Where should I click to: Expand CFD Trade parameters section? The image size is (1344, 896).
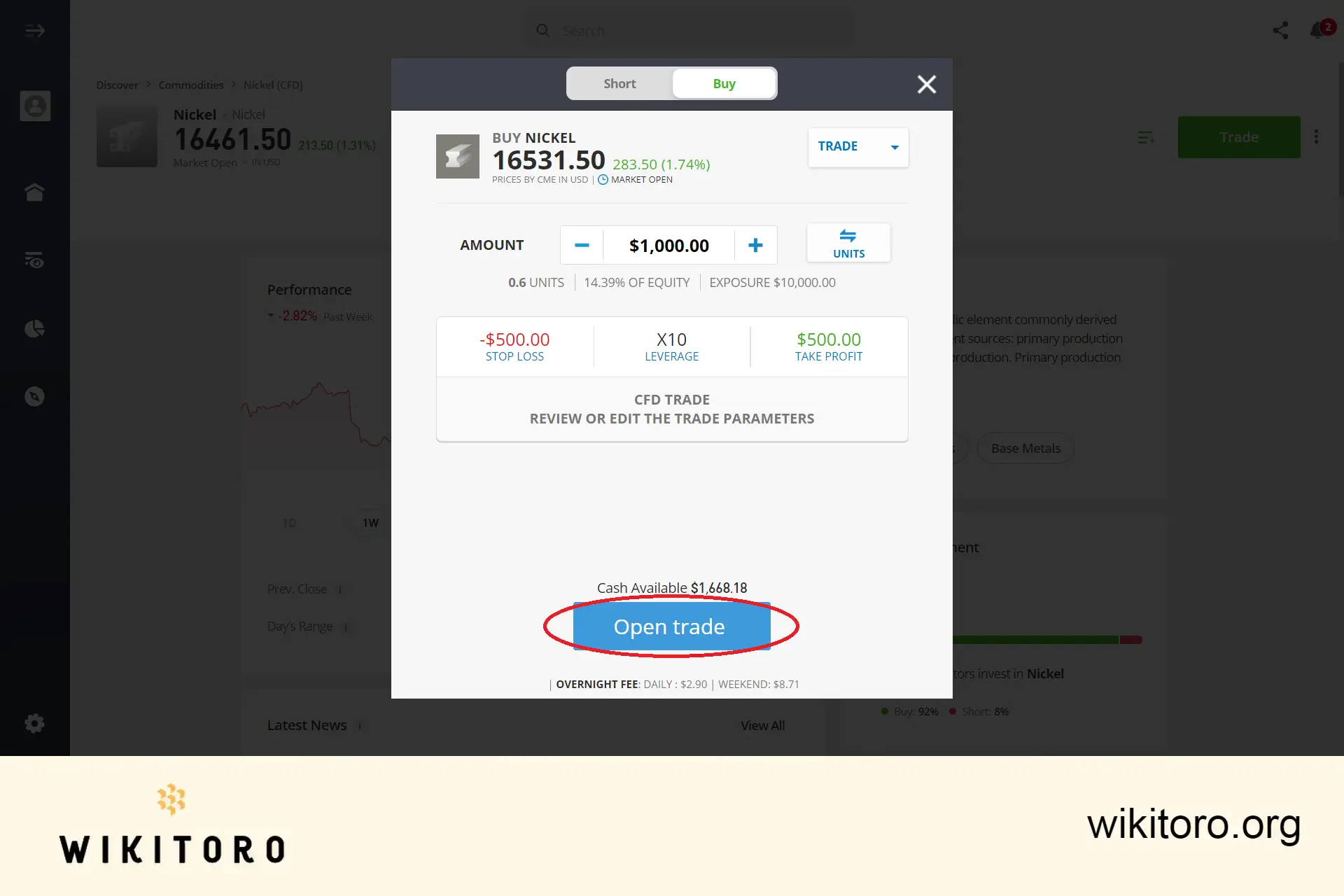point(672,408)
